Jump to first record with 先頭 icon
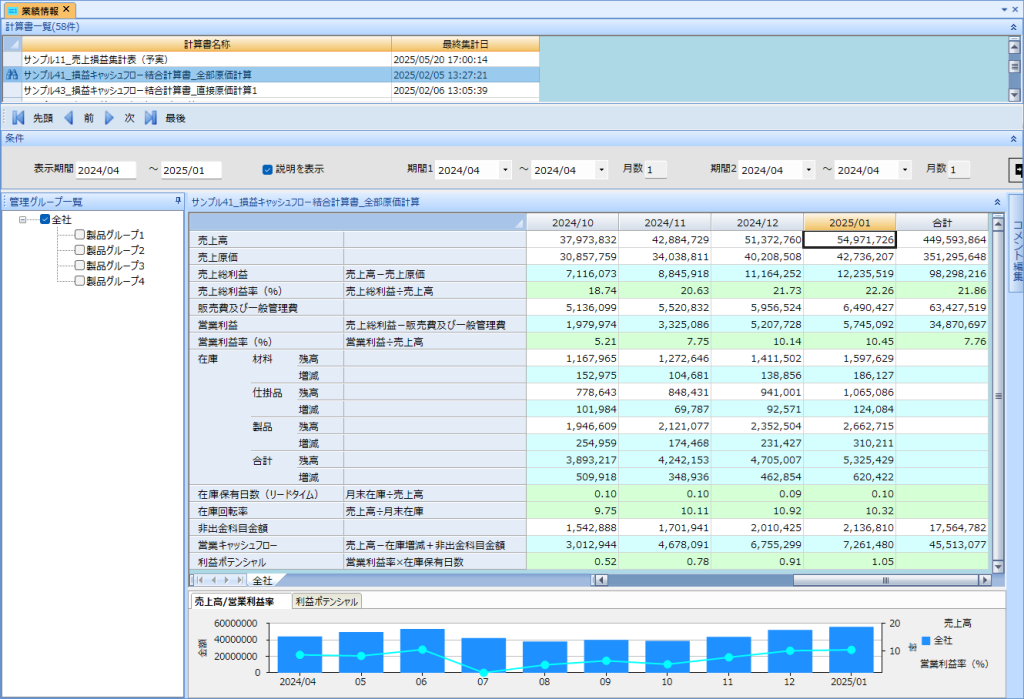Viewport: 1024px width, 699px height. (x=18, y=118)
